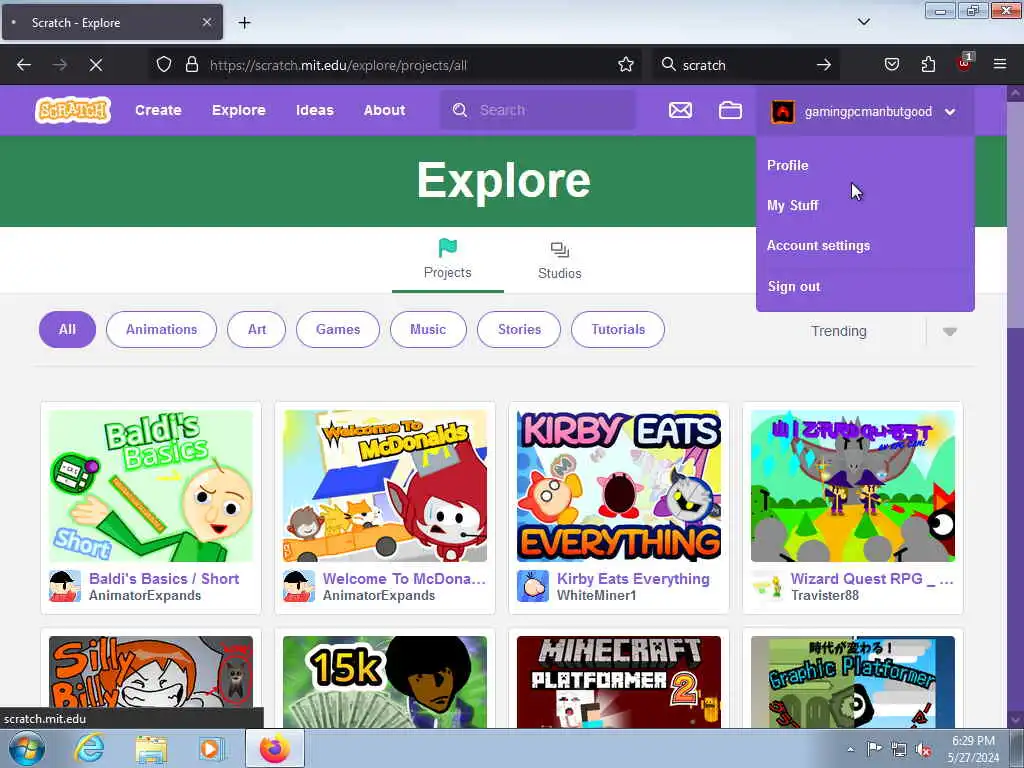Open the Kirby Eats Everything title link
Image resolution: width=1024 pixels, height=768 pixels.
tap(633, 579)
